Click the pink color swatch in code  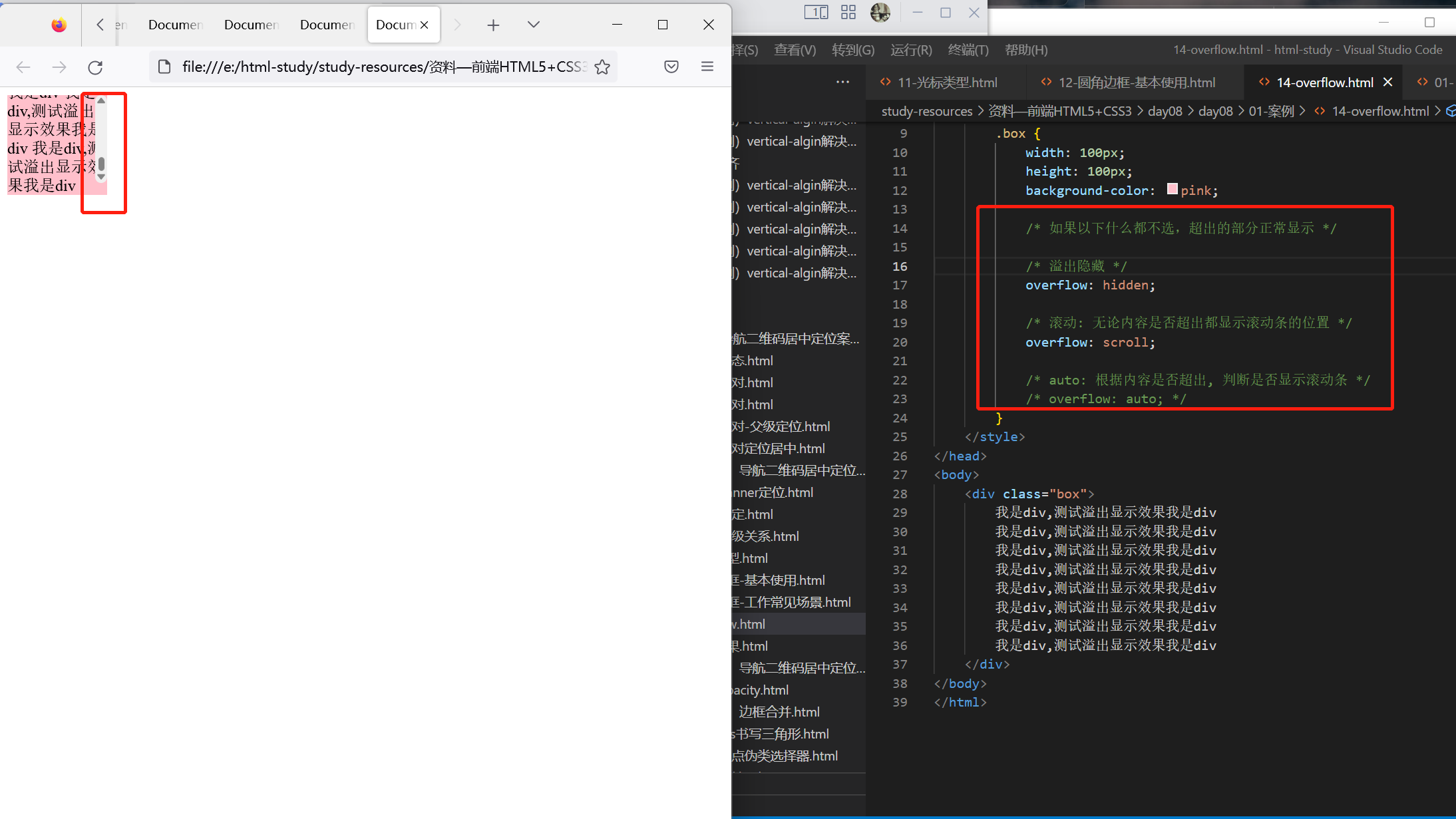click(1172, 190)
